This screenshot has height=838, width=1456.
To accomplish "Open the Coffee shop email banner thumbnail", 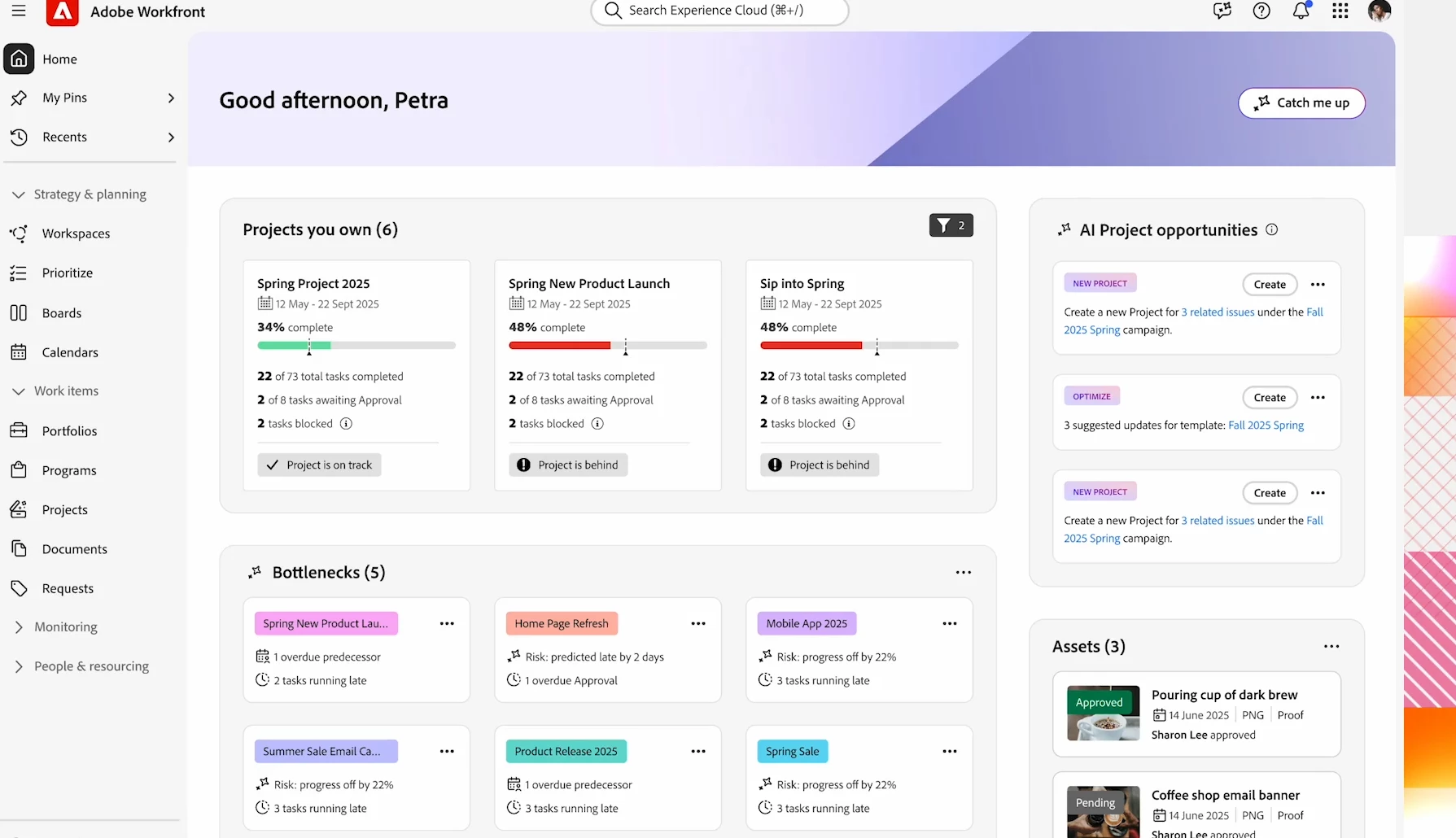I will point(1103,812).
